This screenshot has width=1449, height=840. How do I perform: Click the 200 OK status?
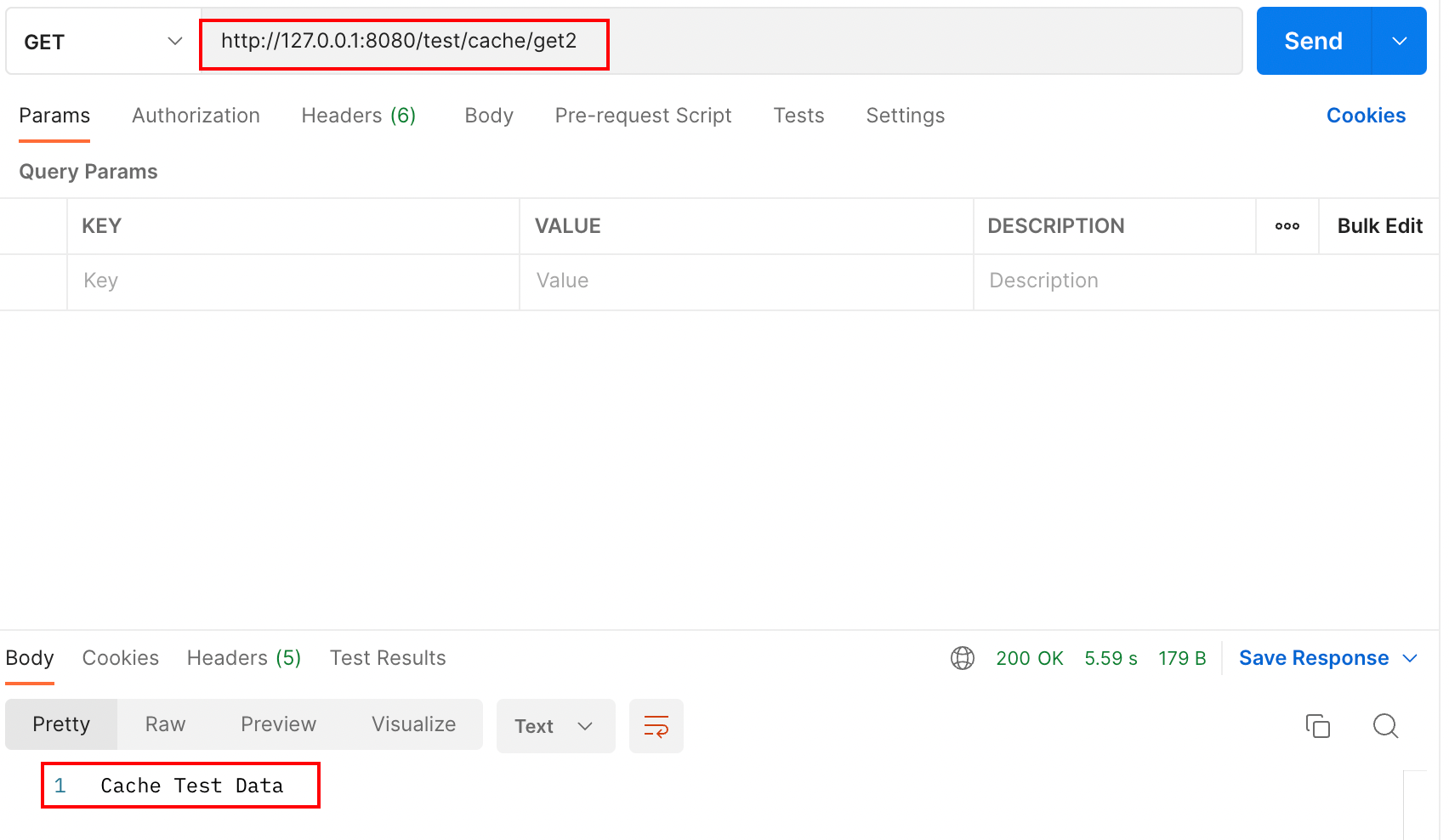pyautogui.click(x=1029, y=658)
